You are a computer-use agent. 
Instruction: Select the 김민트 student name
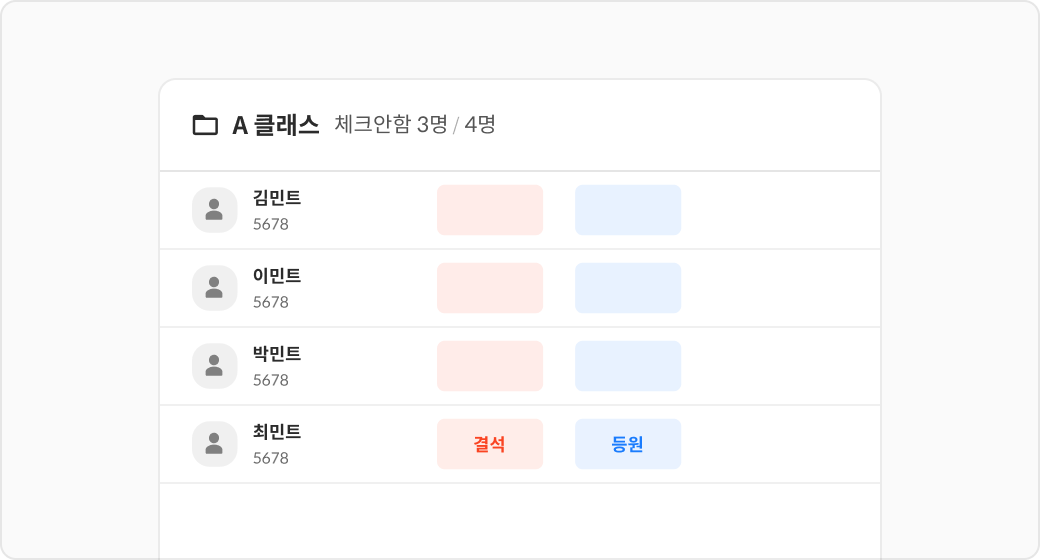277,198
